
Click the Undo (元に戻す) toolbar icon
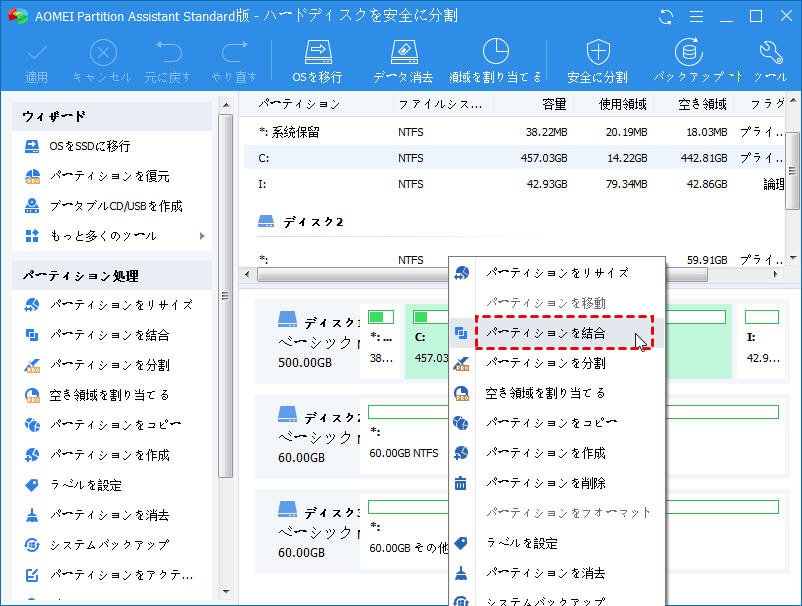[x=168, y=53]
